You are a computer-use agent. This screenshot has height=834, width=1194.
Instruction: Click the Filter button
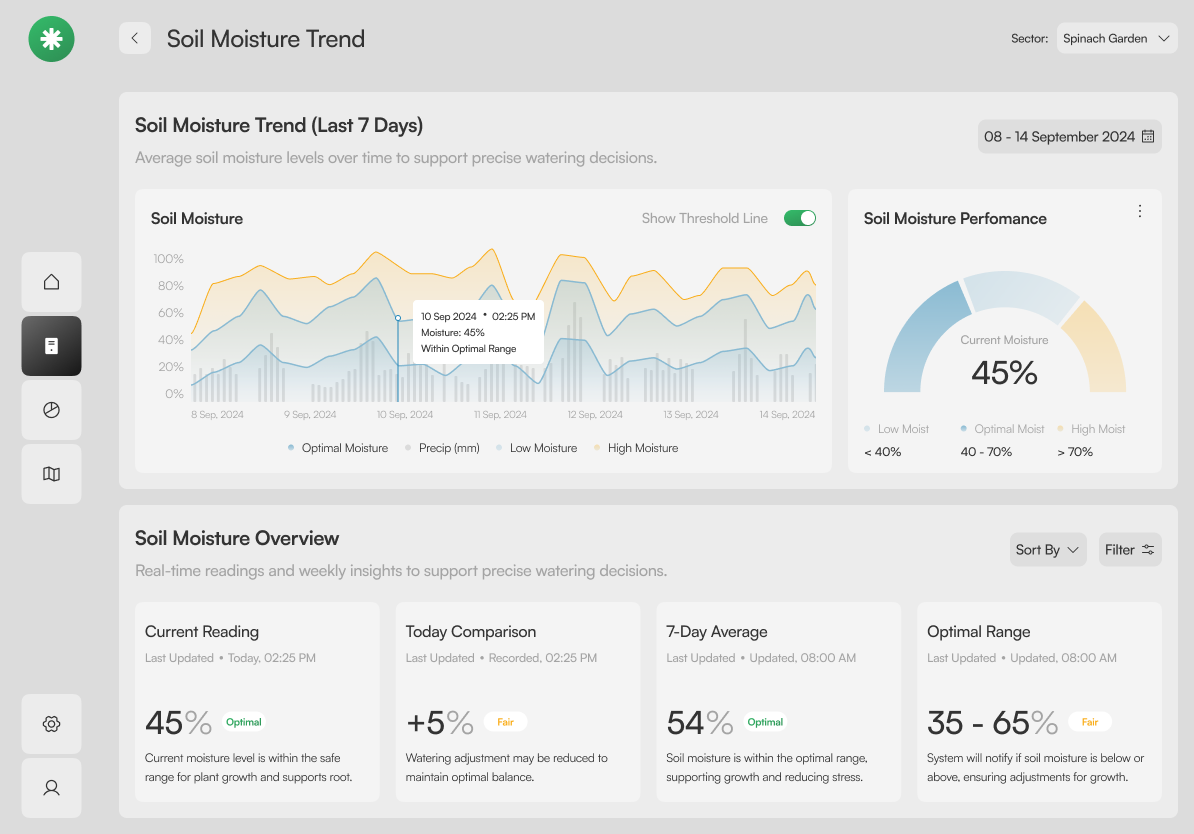1129,549
